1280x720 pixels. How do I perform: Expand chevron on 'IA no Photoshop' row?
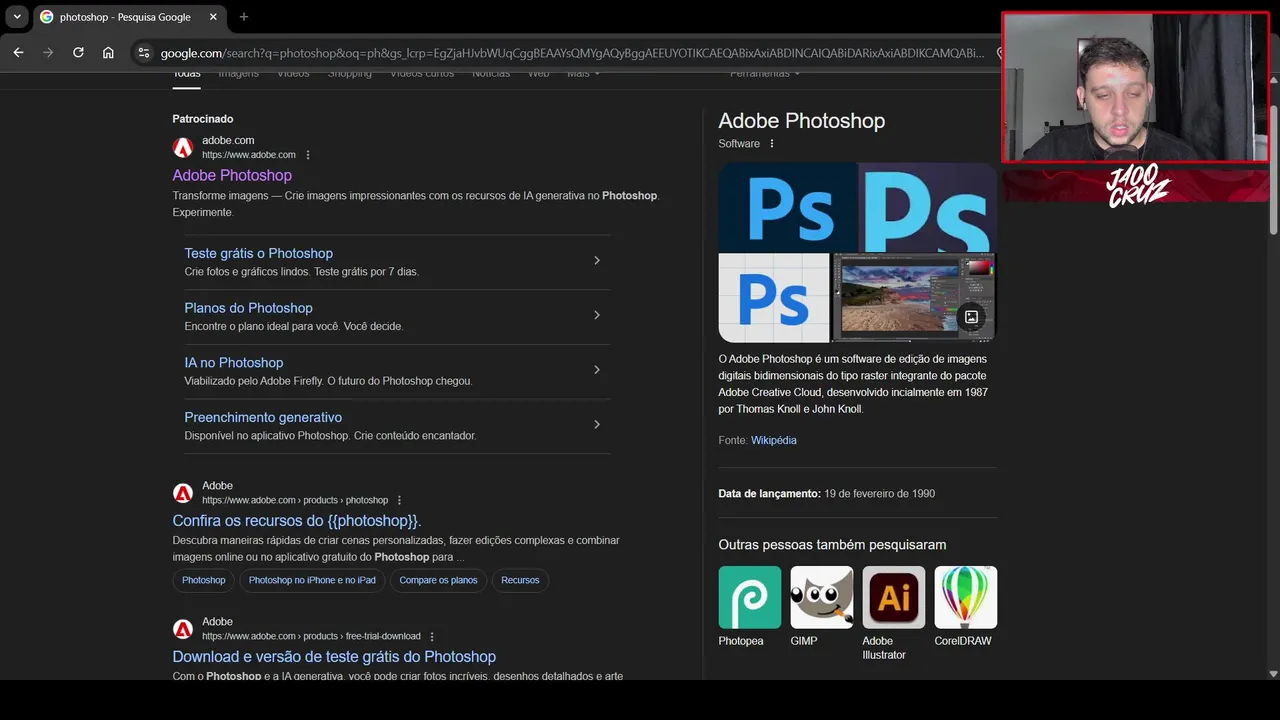point(597,370)
